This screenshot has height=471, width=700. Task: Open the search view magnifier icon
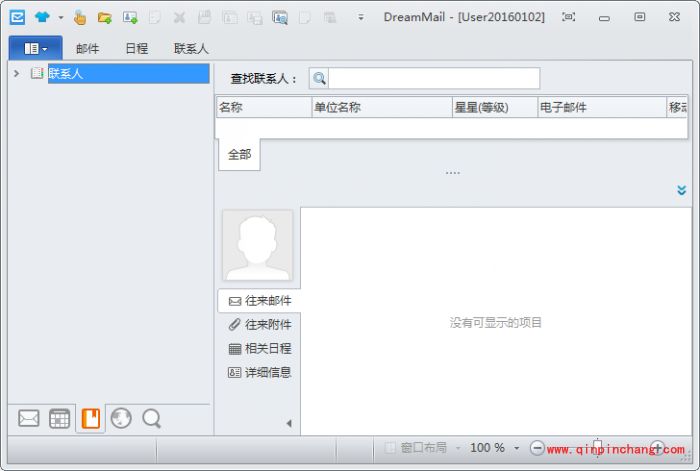pos(152,419)
